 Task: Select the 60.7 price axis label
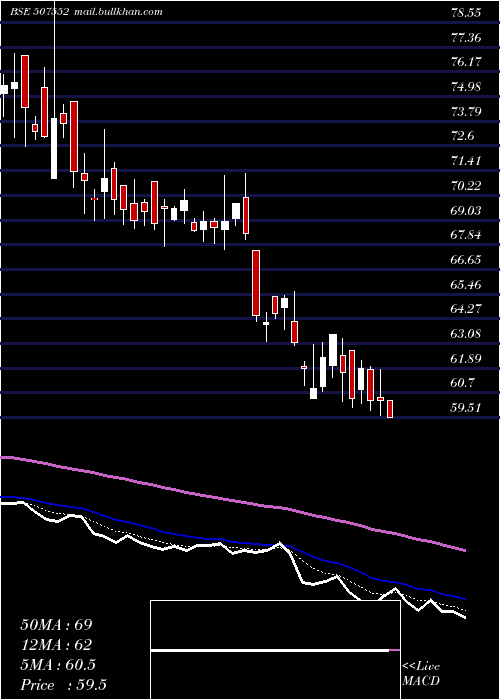click(x=462, y=382)
